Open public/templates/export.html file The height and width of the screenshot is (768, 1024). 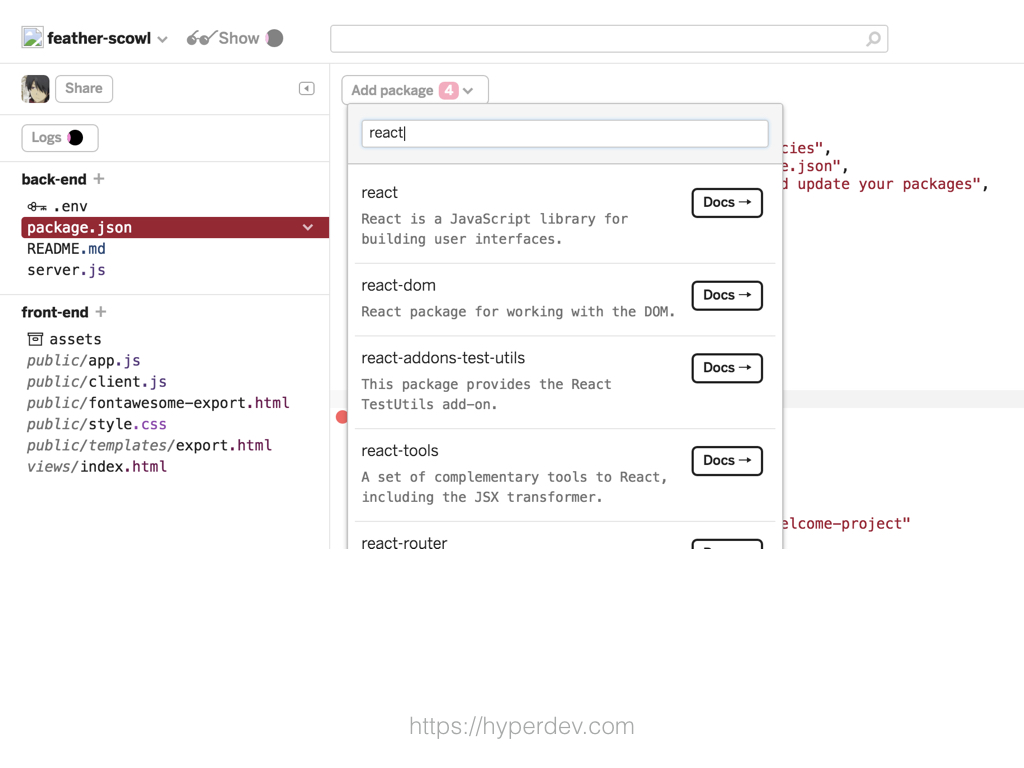[150, 445]
